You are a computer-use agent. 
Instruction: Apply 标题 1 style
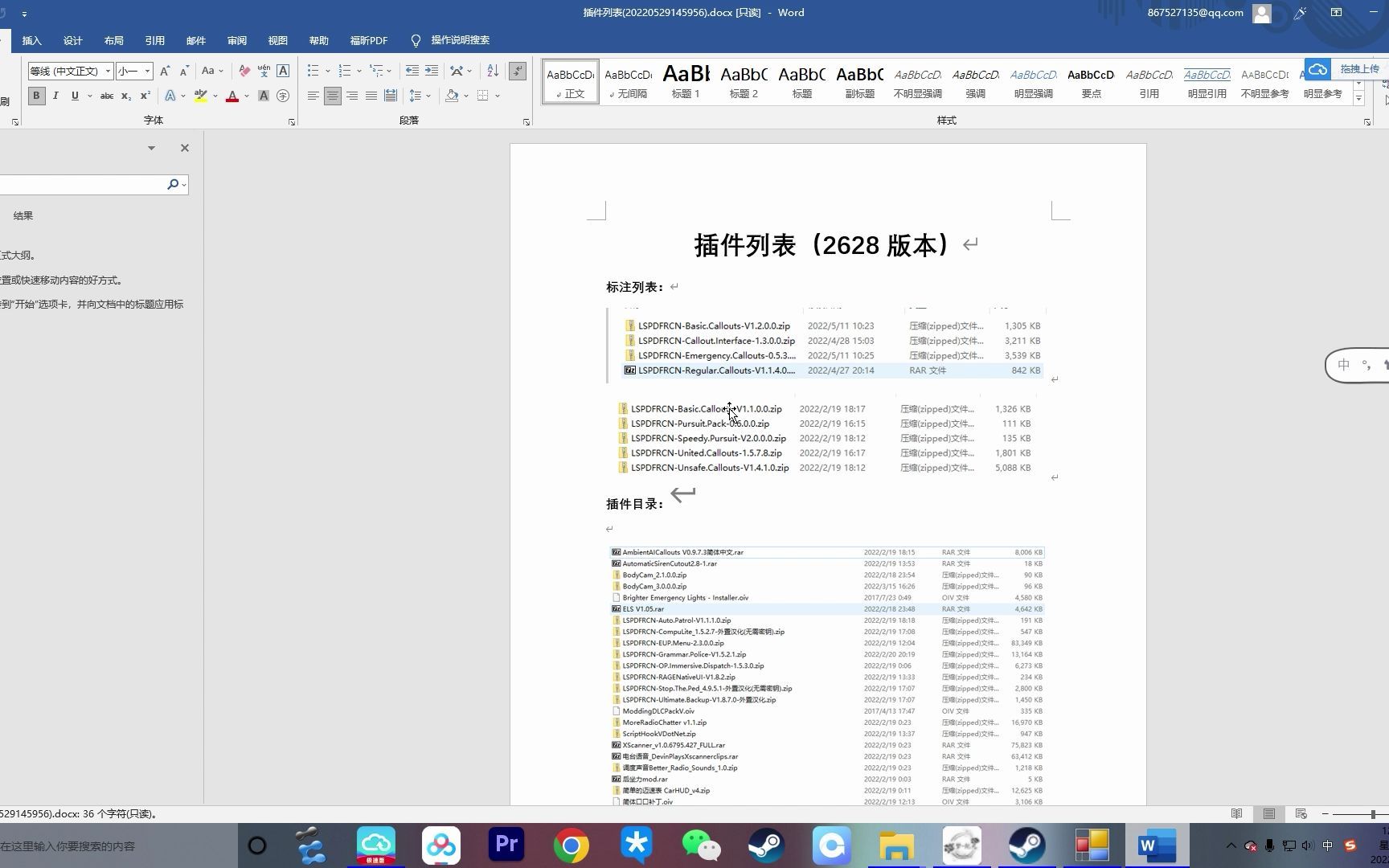[686, 81]
